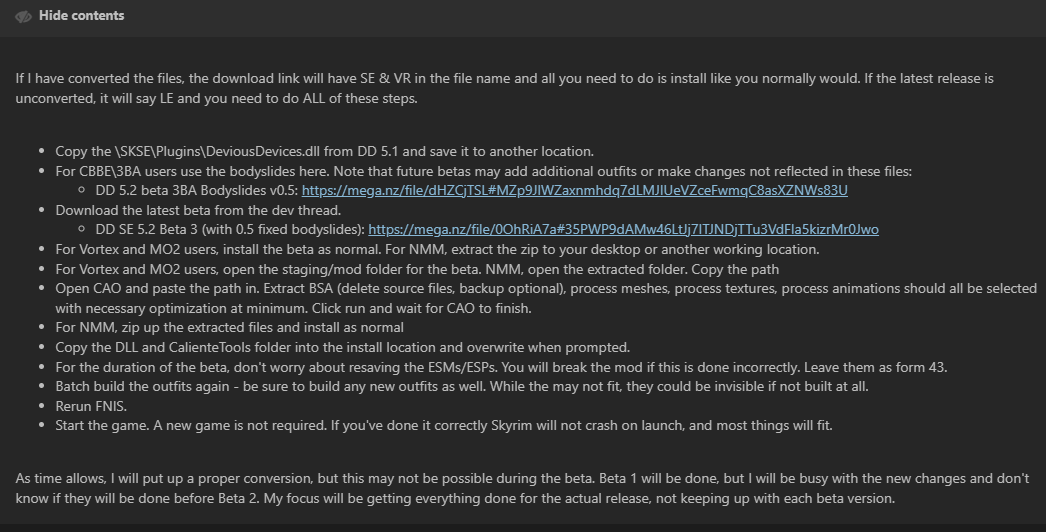Click the 'For CBBE\3BA users' bullet line
The image size is (1046, 532).
pyautogui.click(x=484, y=171)
